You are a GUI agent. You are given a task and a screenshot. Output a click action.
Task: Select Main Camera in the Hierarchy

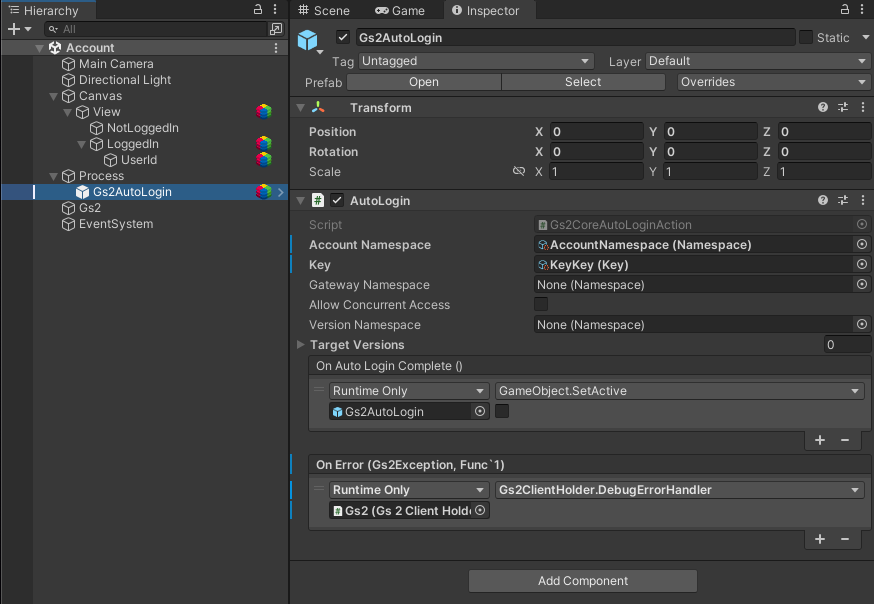tap(116, 64)
